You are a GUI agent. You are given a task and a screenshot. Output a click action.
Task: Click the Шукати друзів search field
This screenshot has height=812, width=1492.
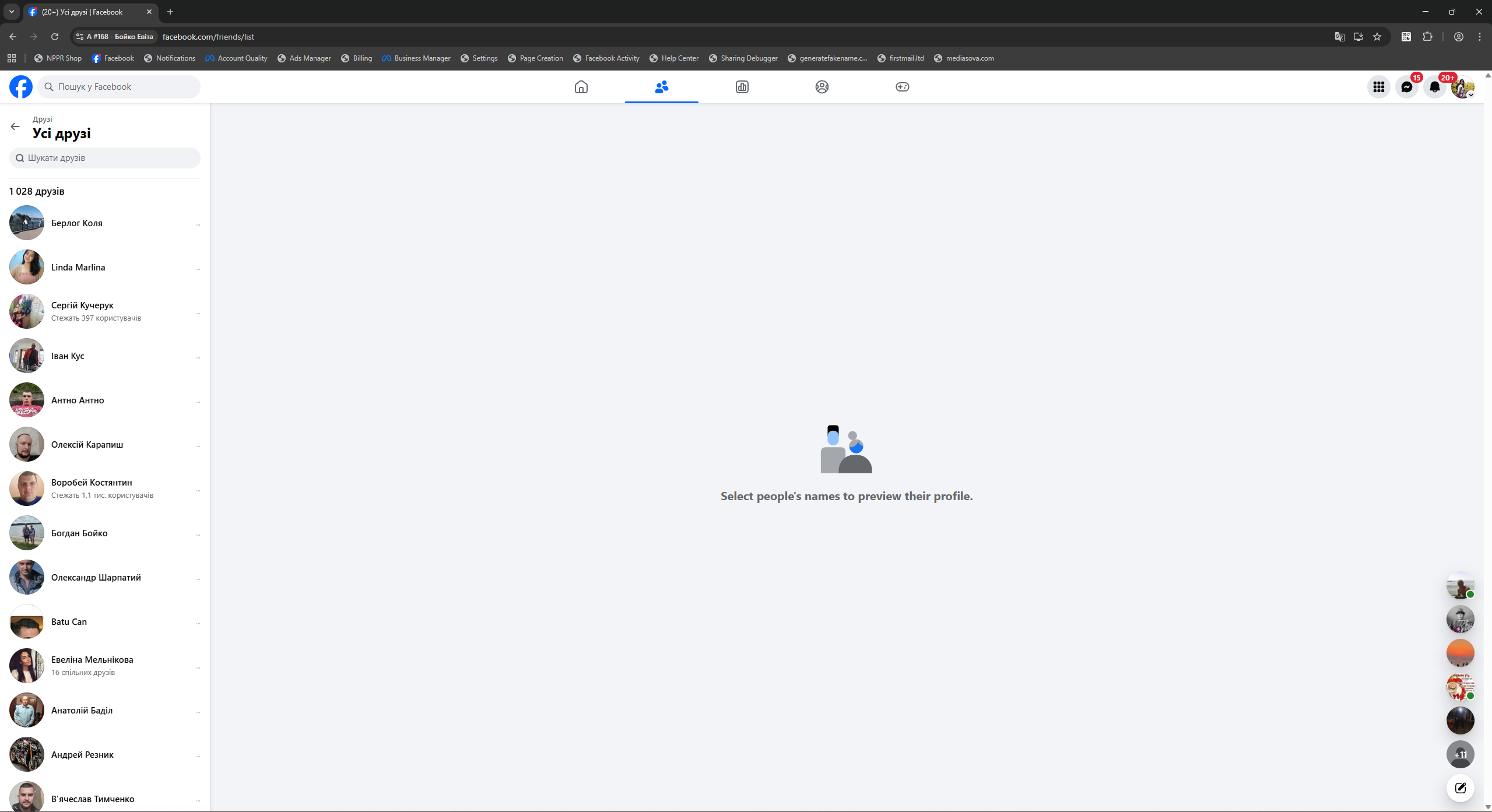tap(105, 158)
